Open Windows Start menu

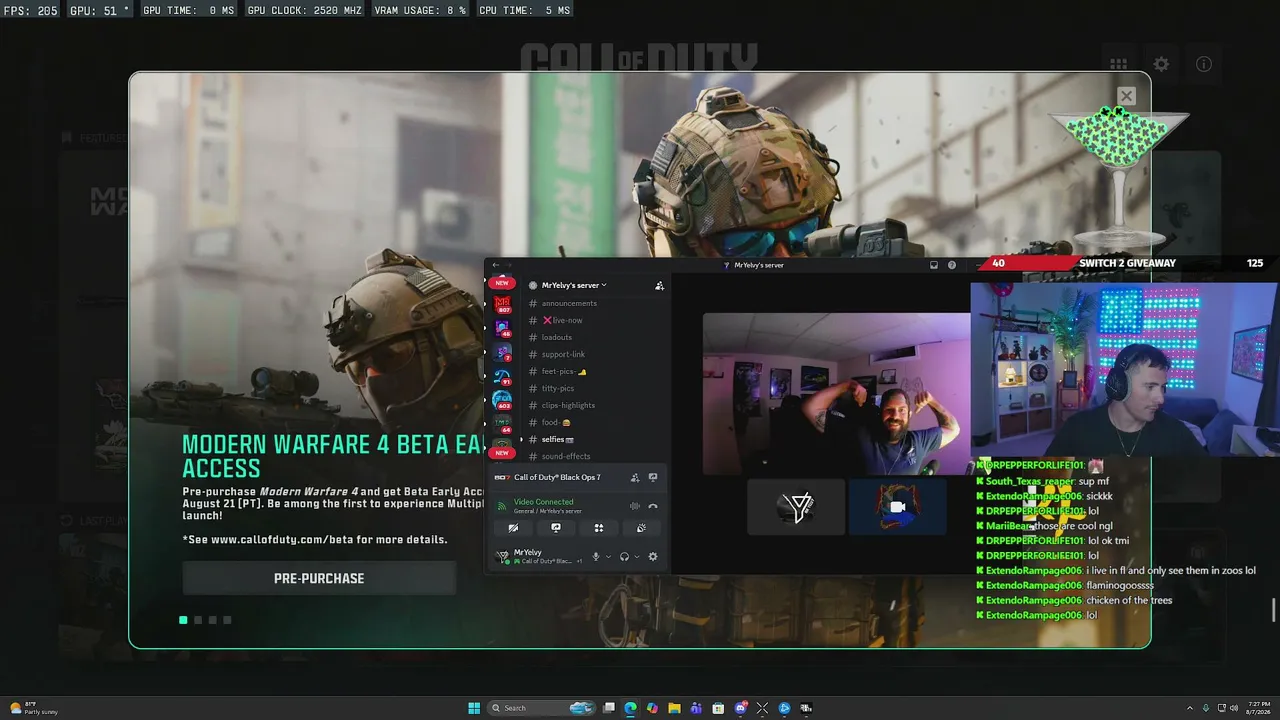coord(474,708)
